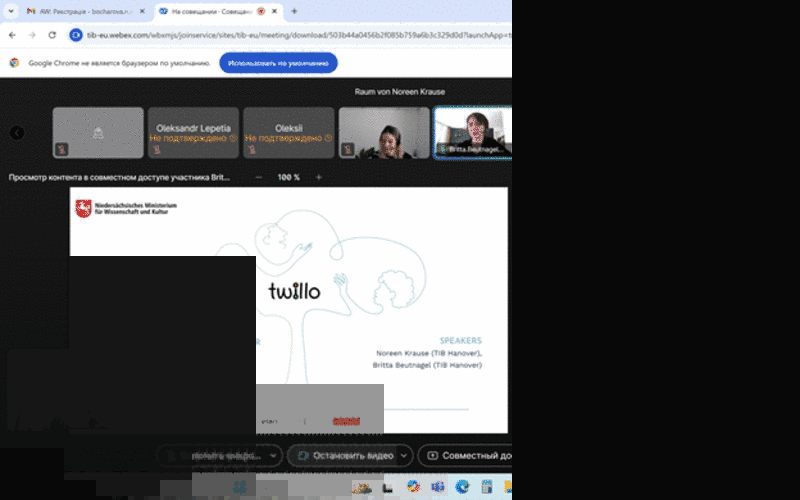Click Britta Beutnagel (TIB Hanover) speaker text
This screenshot has height=500, width=800.
[x=427, y=365]
